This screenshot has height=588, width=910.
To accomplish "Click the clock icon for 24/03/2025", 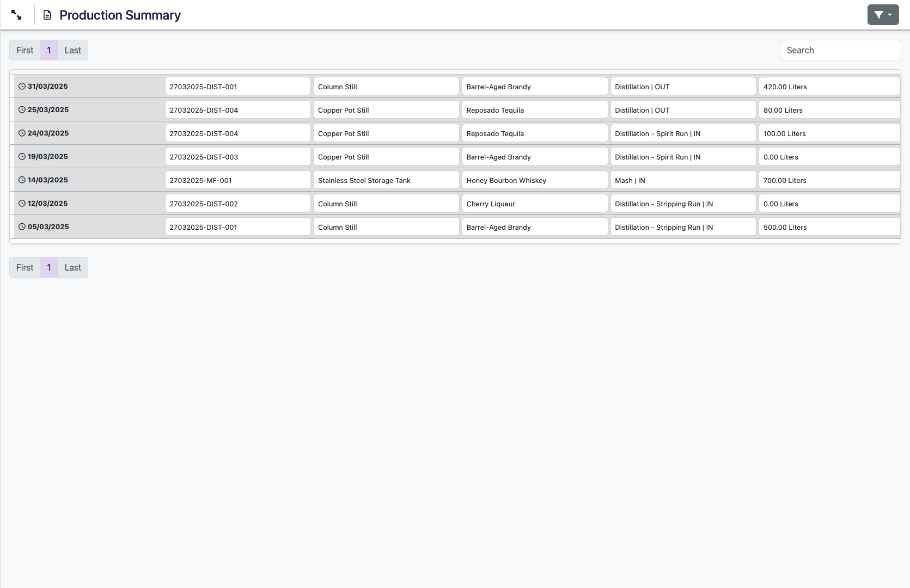I will point(22,133).
